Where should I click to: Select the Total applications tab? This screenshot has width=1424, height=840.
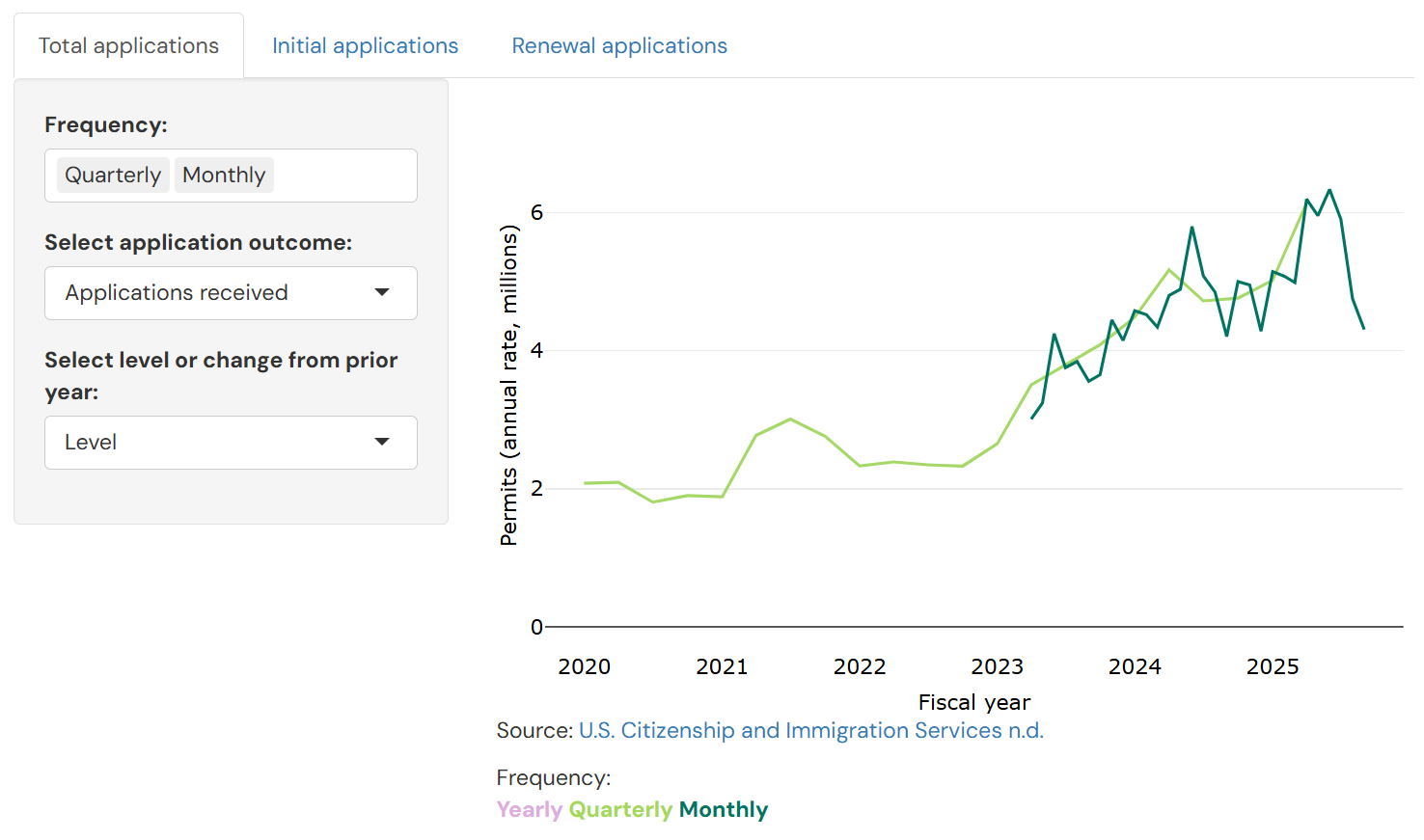point(128,45)
